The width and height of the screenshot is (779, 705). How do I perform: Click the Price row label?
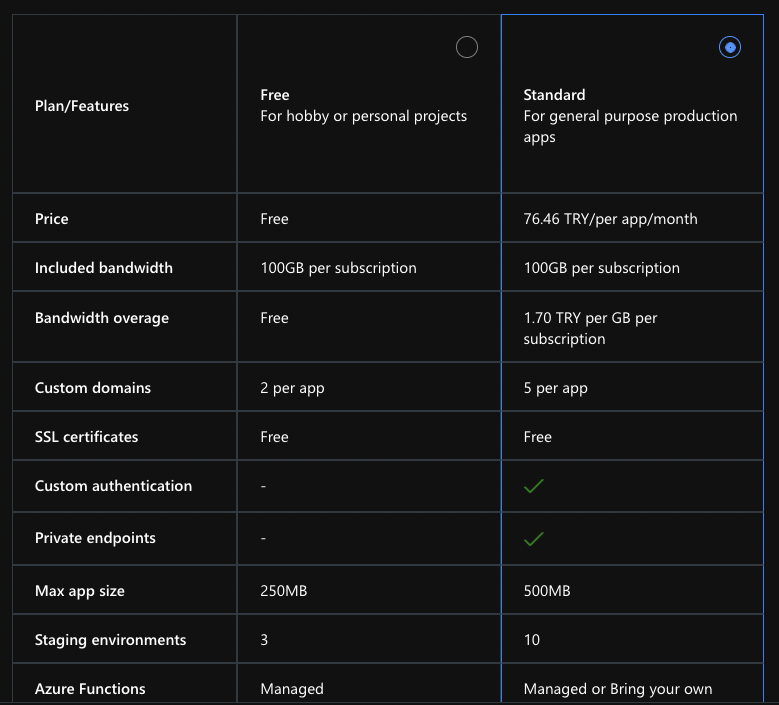[52, 219]
